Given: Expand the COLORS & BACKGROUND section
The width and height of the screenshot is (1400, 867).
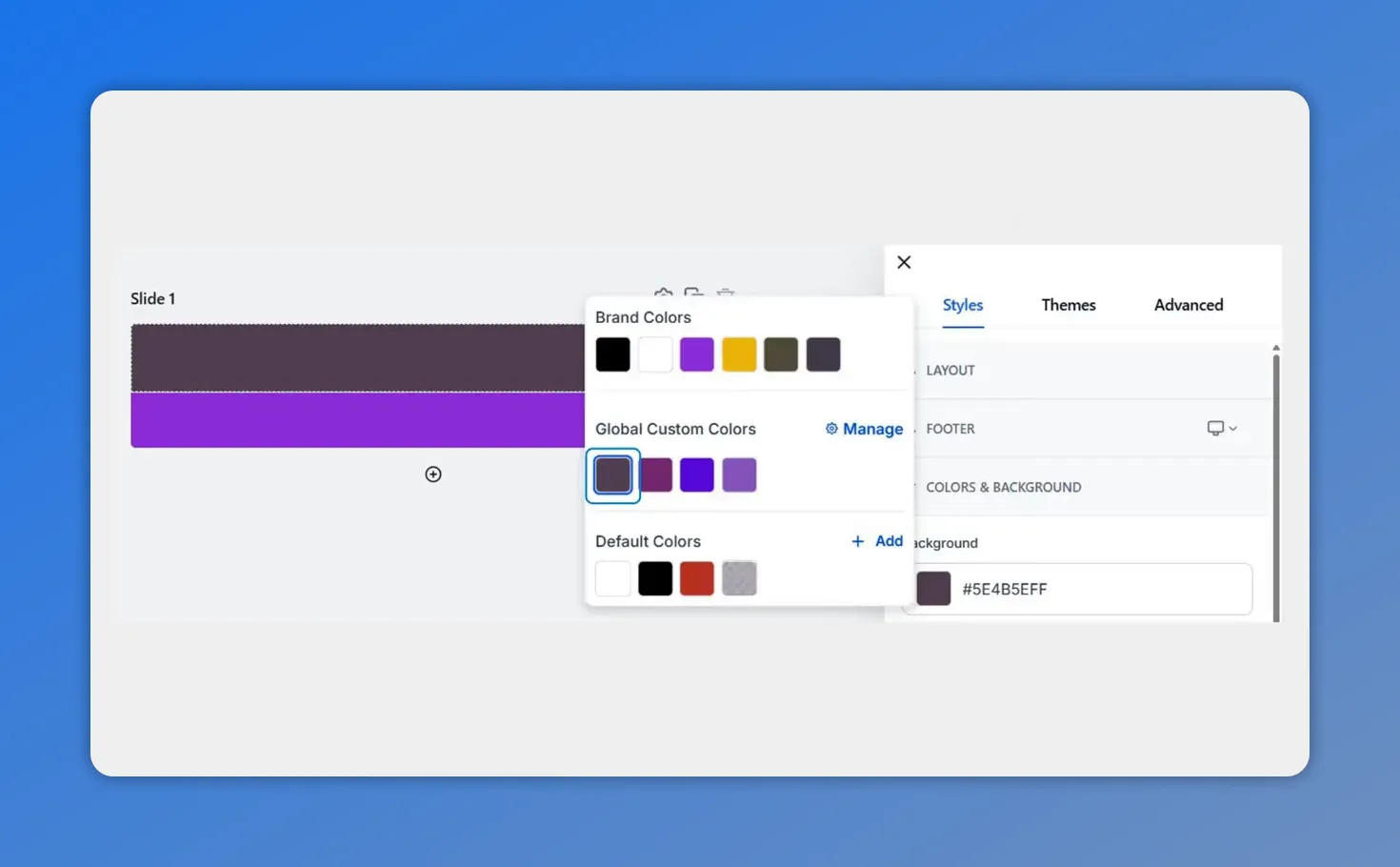Looking at the screenshot, I should (1003, 487).
